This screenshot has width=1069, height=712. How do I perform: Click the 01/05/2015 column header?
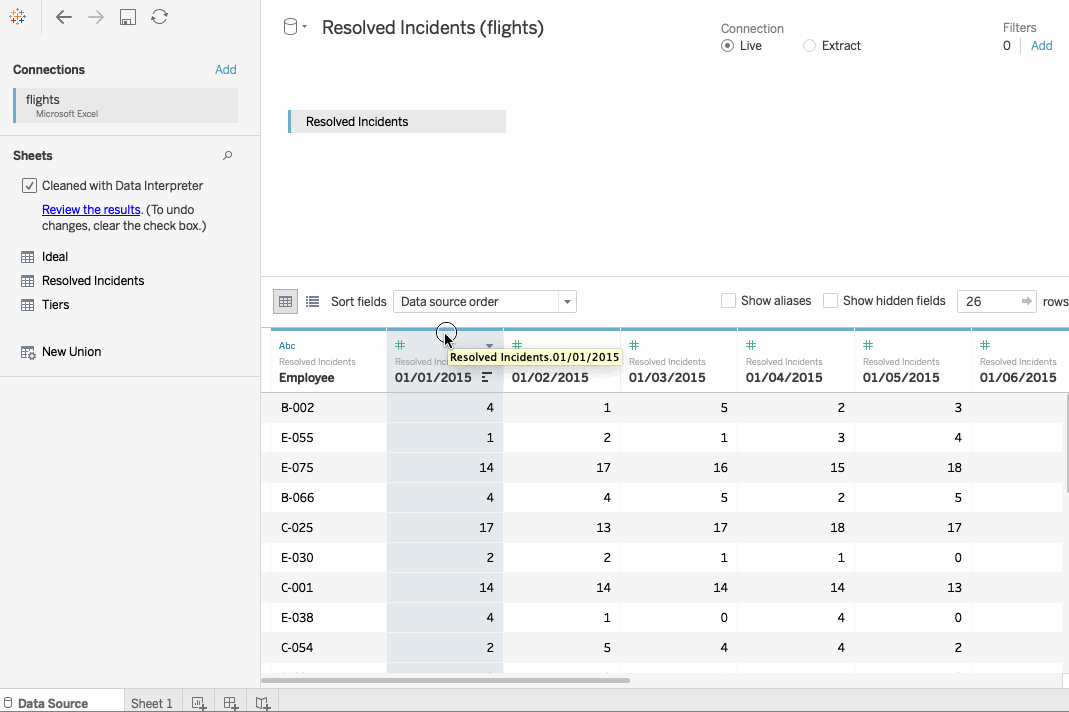(913, 361)
